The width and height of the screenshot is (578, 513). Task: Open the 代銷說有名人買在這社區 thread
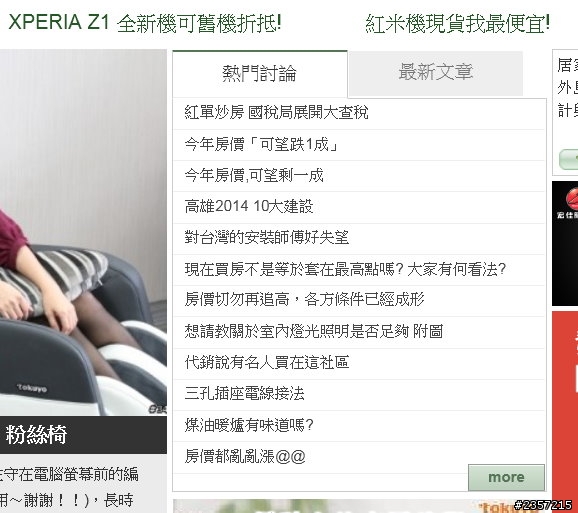(267, 362)
